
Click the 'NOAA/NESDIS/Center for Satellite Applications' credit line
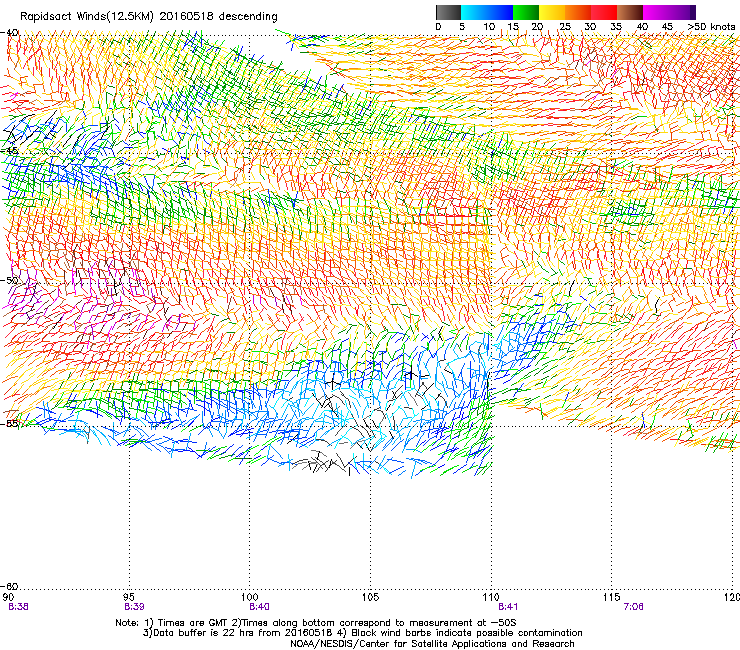[x=432, y=644]
